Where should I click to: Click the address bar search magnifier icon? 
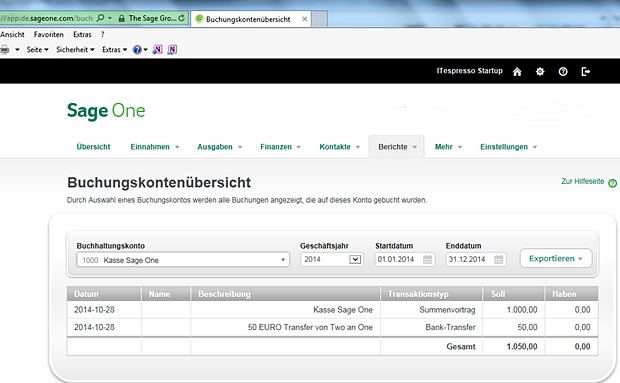[x=100, y=18]
